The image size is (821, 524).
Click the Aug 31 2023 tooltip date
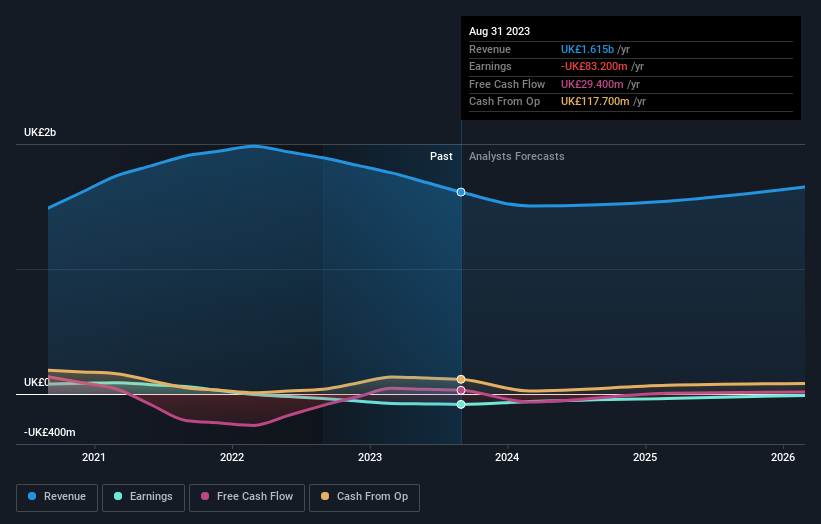500,31
